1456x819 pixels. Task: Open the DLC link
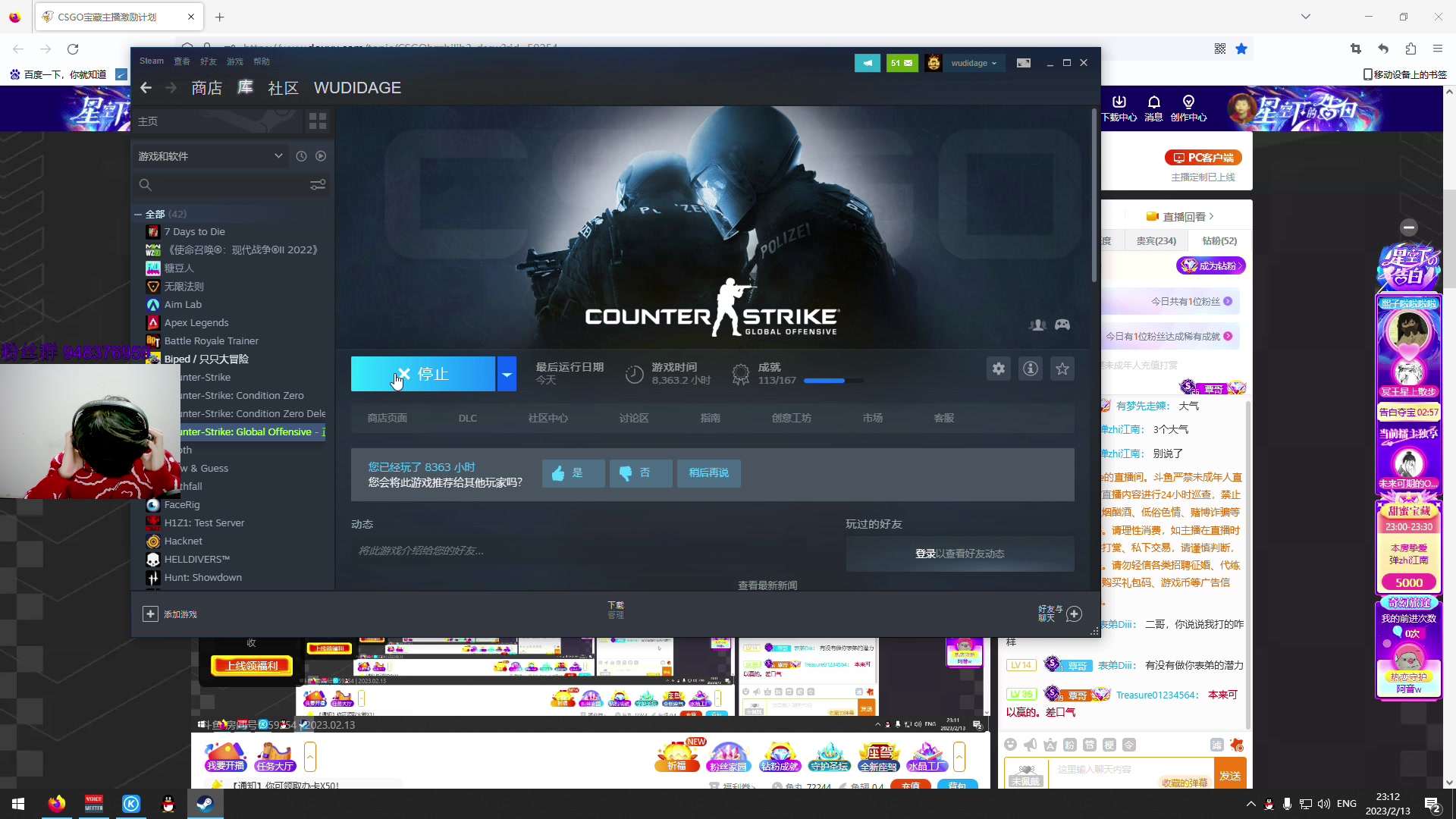click(468, 419)
